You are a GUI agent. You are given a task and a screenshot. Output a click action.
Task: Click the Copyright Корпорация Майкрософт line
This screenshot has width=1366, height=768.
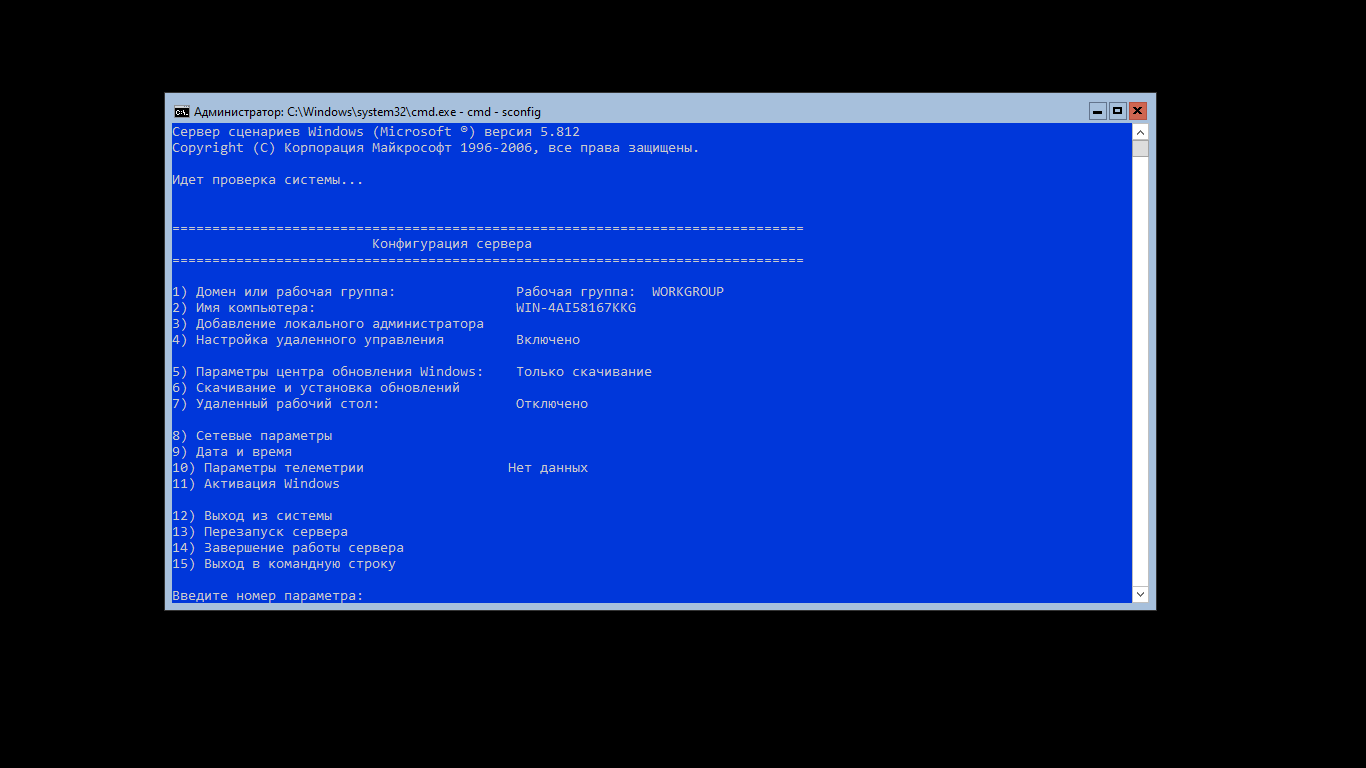pyautogui.click(x=436, y=148)
